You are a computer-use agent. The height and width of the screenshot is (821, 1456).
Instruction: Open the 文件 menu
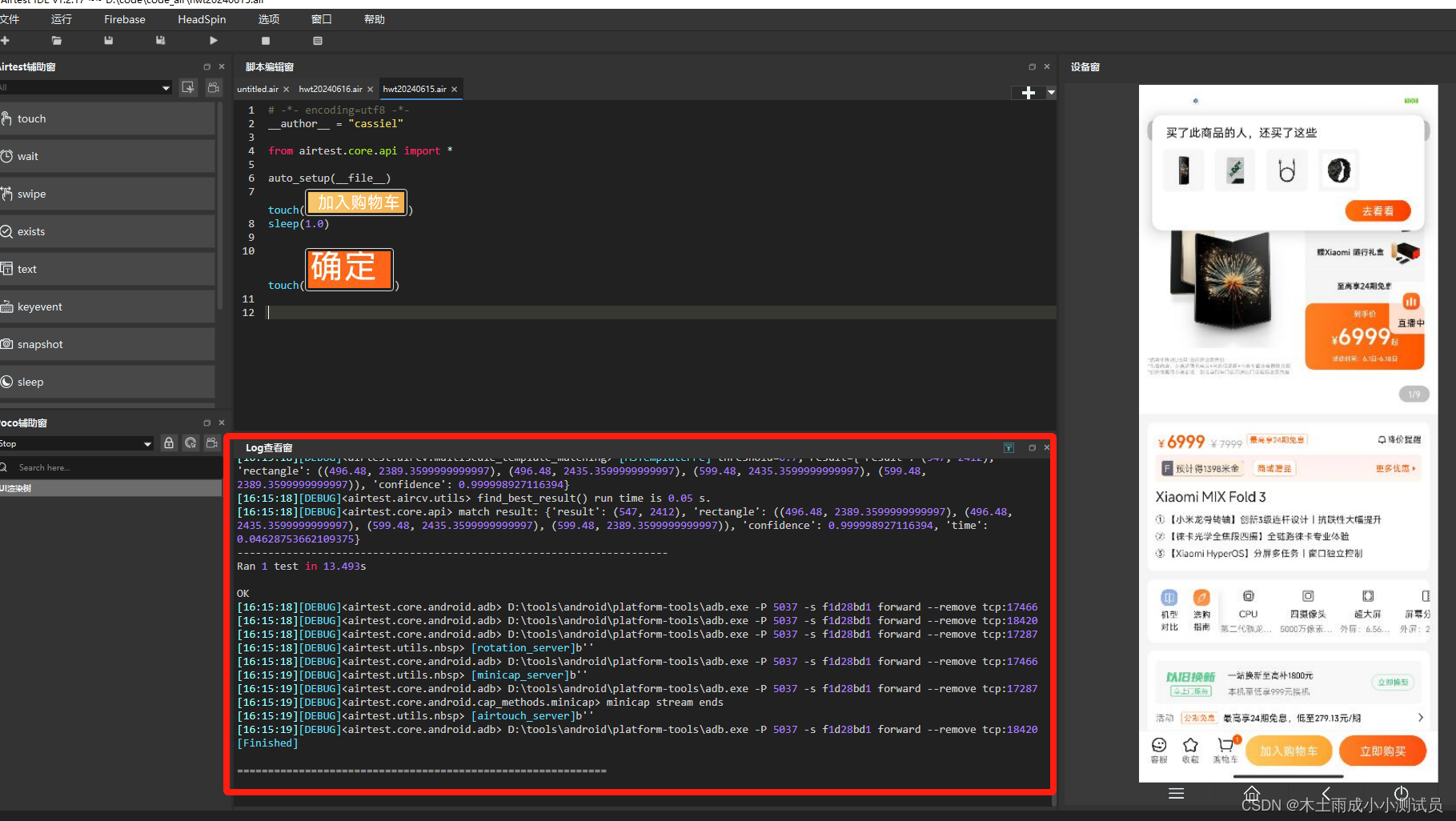tap(10, 19)
